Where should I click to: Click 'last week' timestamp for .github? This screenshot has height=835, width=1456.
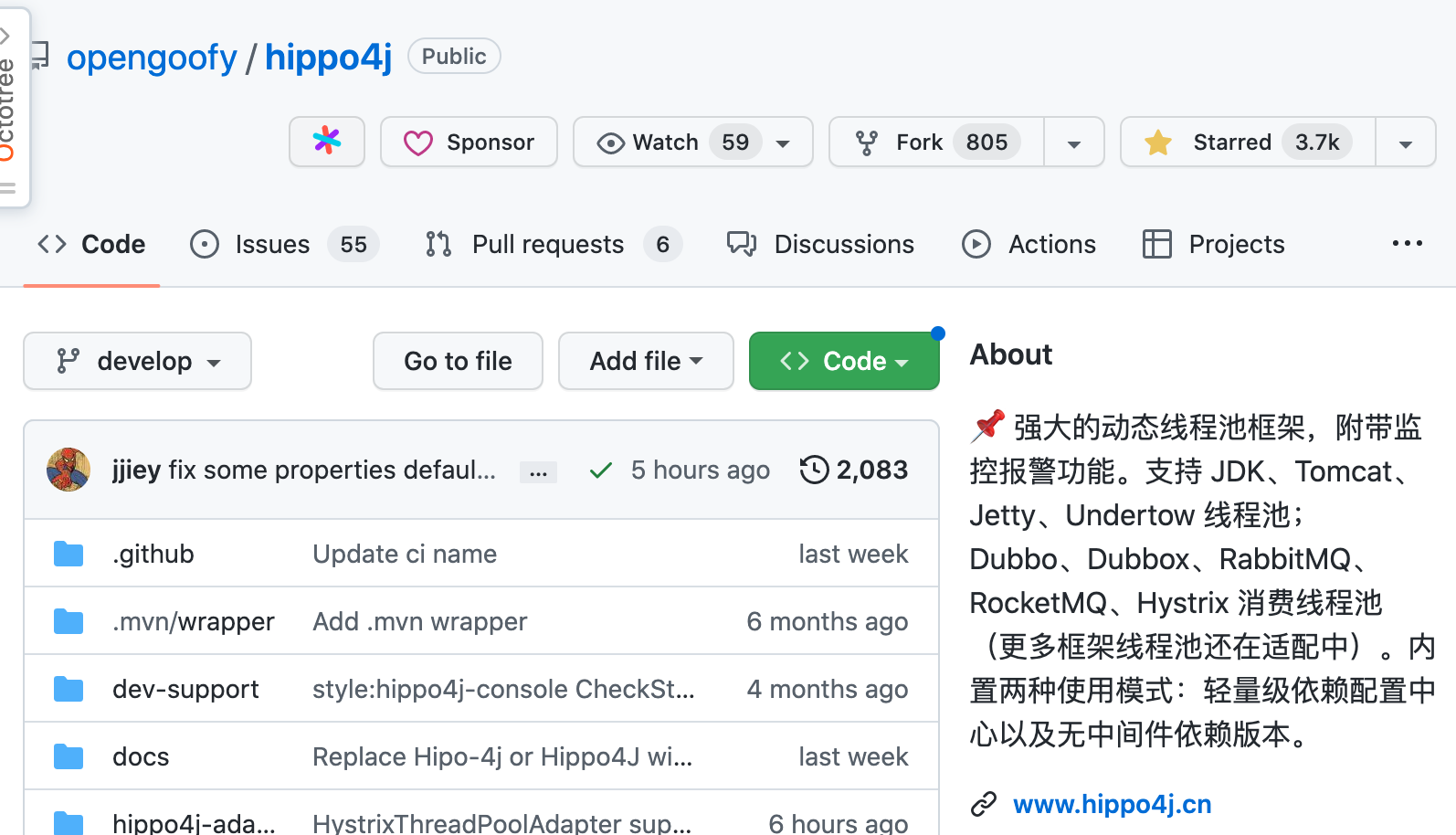[853, 554]
